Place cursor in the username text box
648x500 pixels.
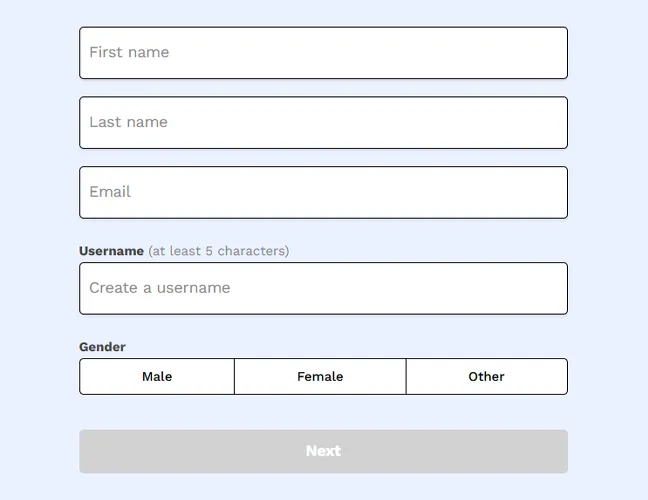coord(400,289)
